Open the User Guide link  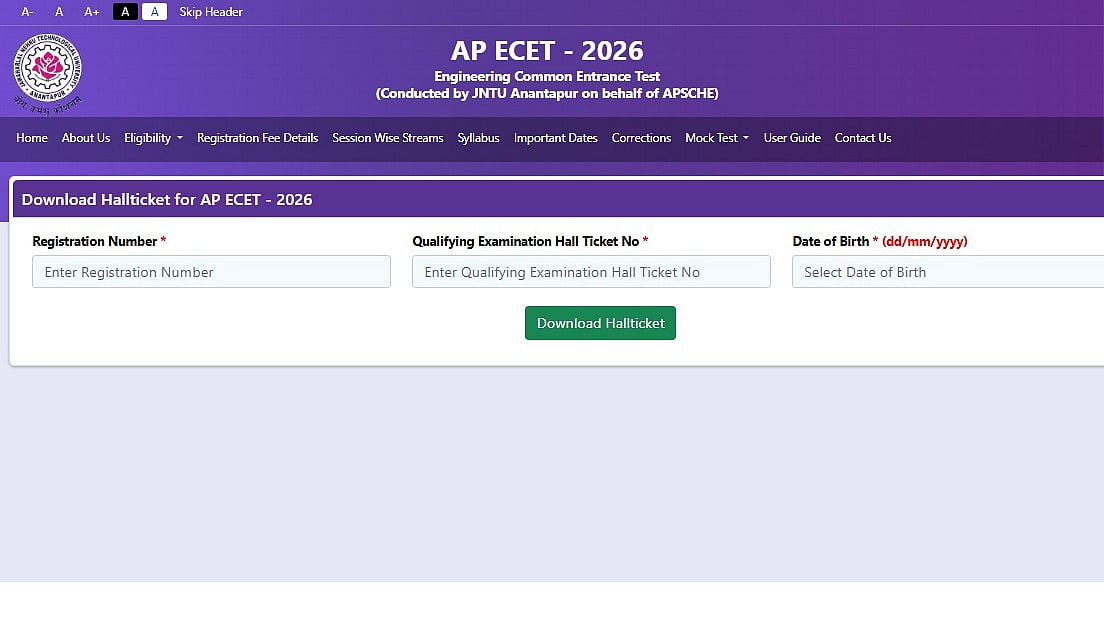point(792,138)
